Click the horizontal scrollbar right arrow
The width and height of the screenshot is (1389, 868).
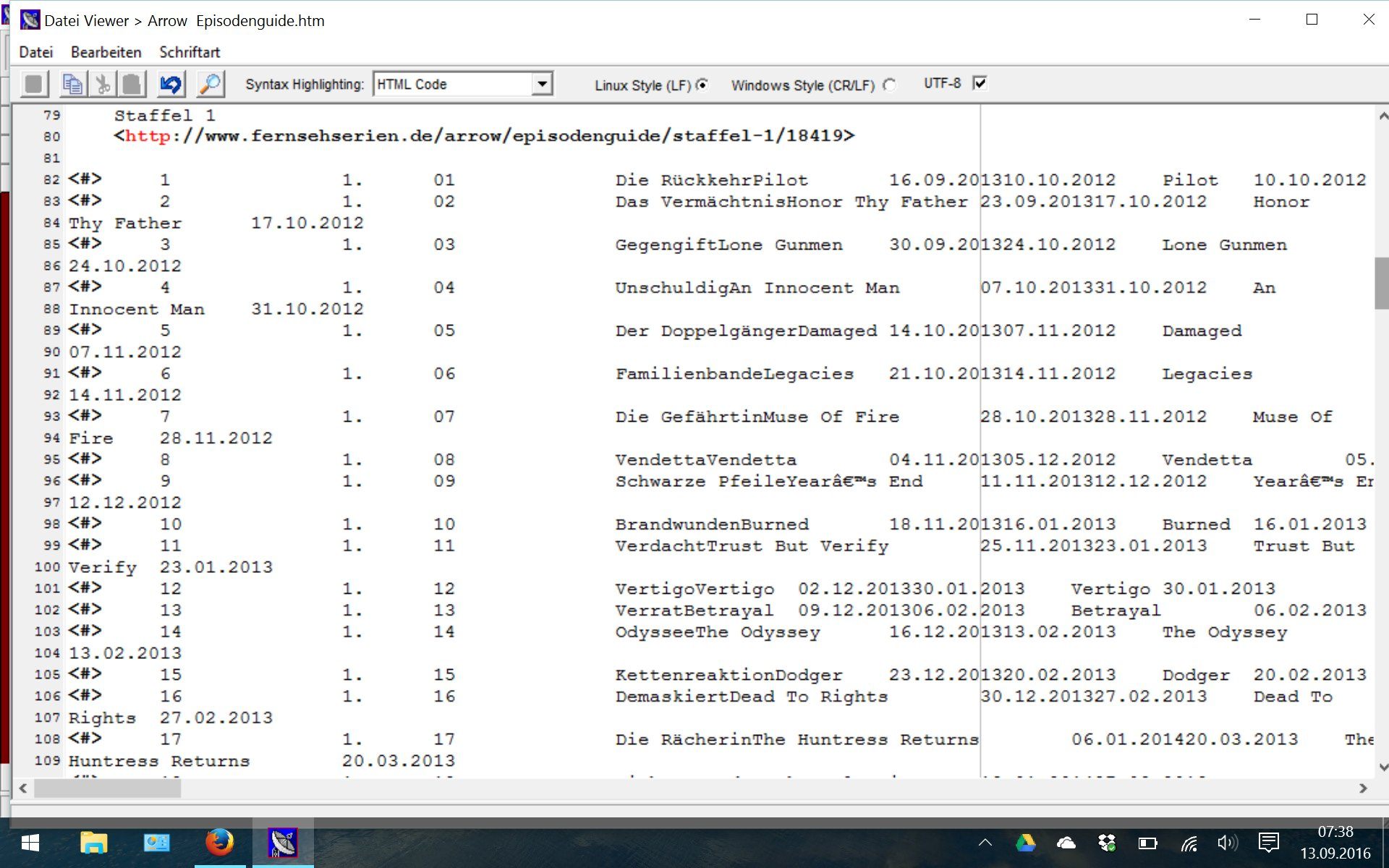tap(1363, 788)
